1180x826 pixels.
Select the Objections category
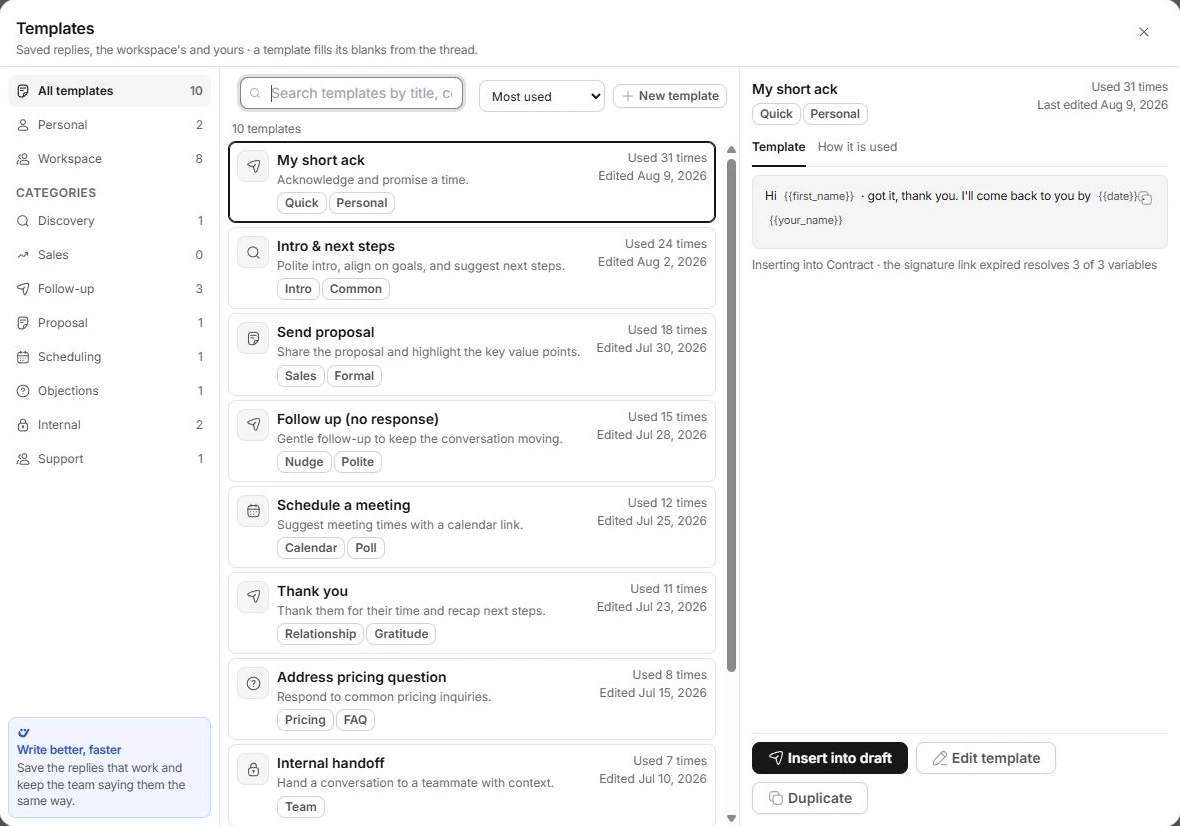[109, 391]
